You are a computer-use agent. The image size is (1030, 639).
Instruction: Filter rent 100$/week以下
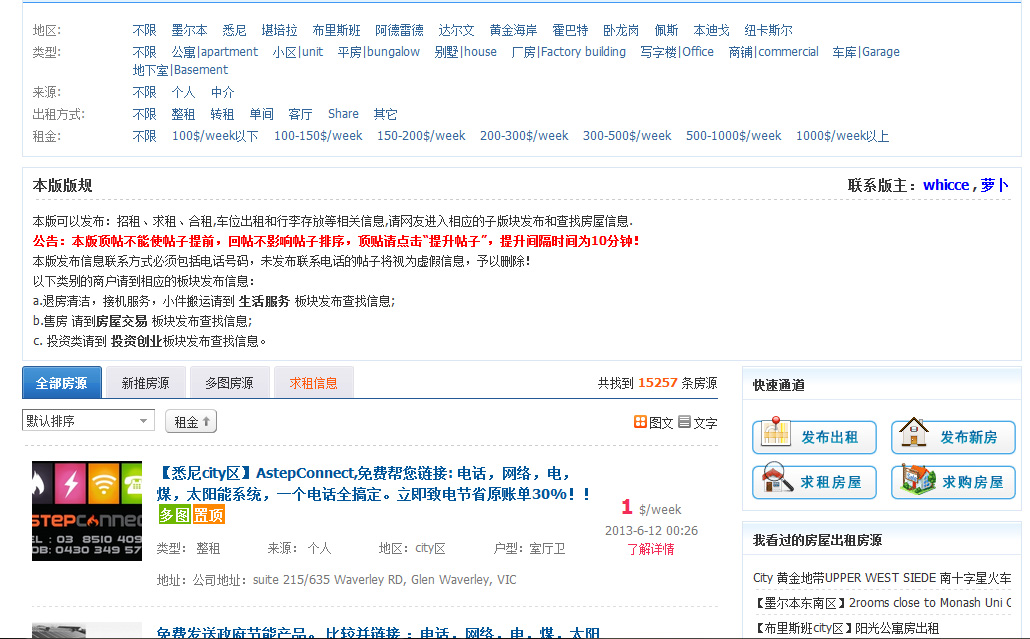click(215, 136)
